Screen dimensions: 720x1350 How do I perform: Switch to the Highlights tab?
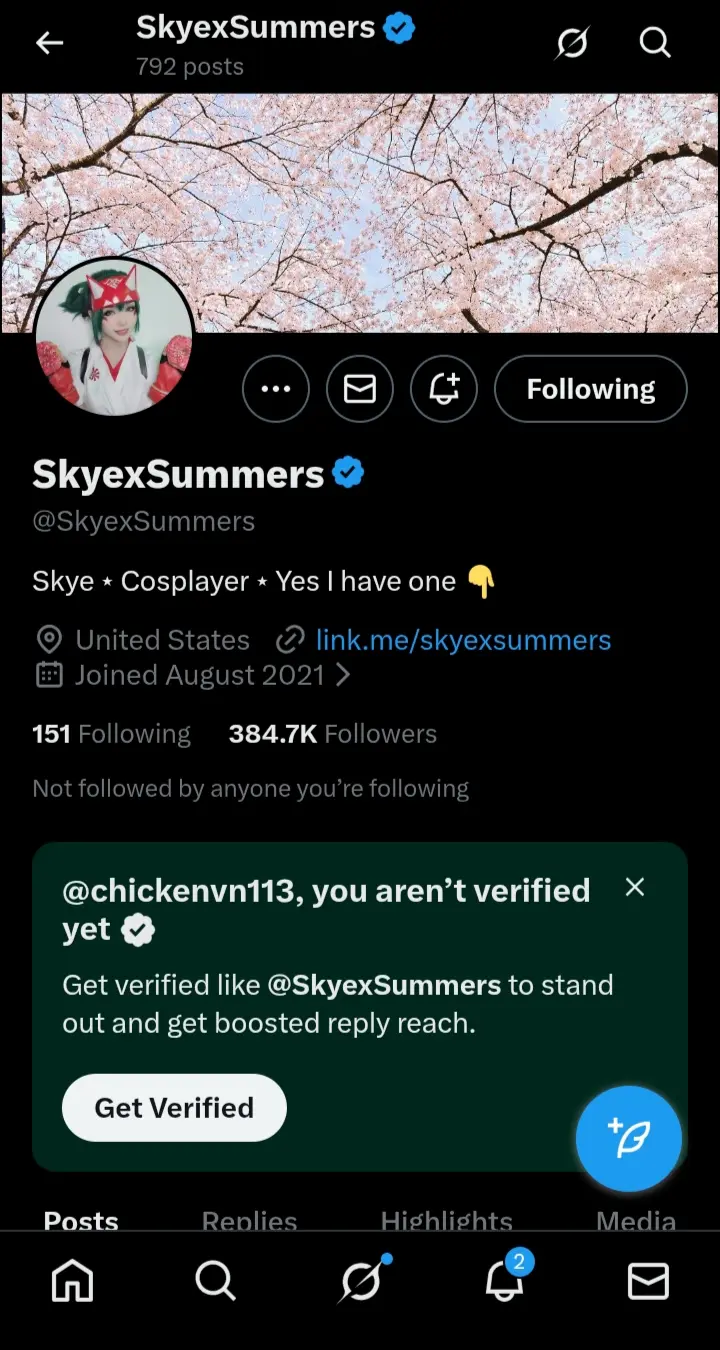click(x=446, y=1220)
